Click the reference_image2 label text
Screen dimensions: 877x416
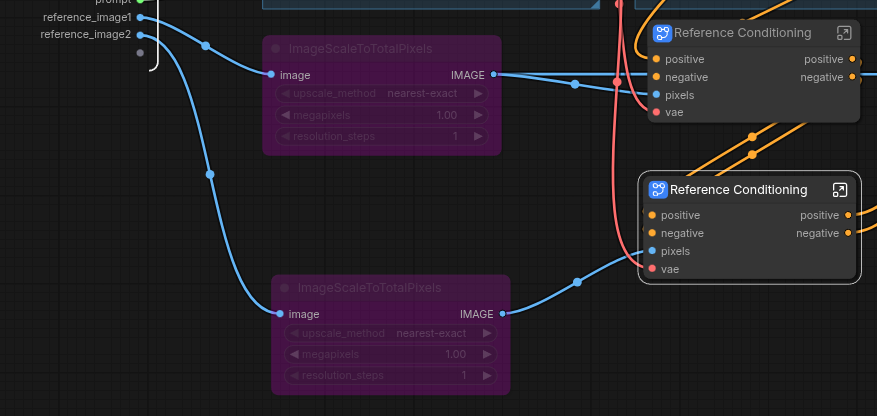coord(86,35)
